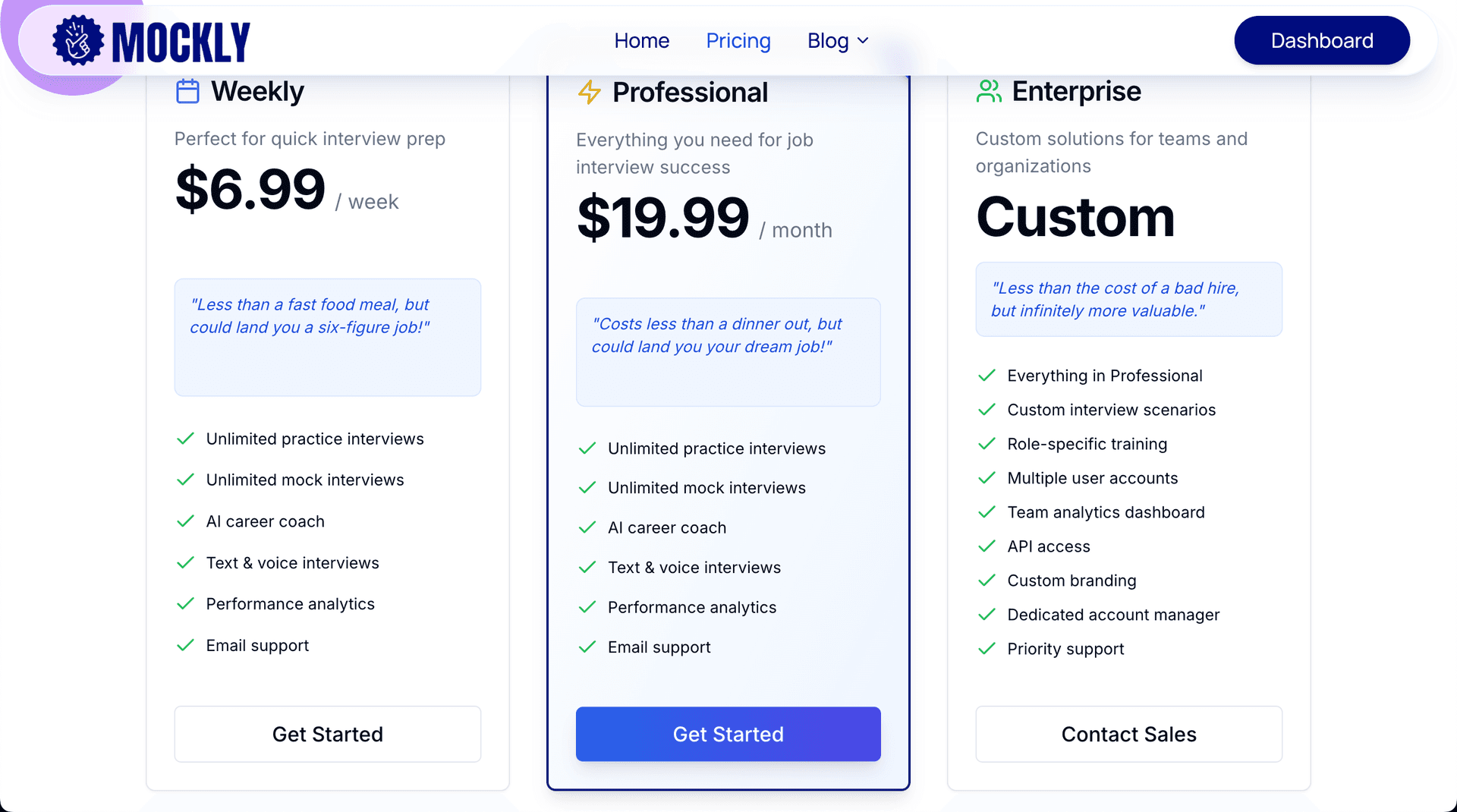Screen dimensions: 1457x812
Task: Click the checkmark beside Priority support
Action: click(x=987, y=649)
